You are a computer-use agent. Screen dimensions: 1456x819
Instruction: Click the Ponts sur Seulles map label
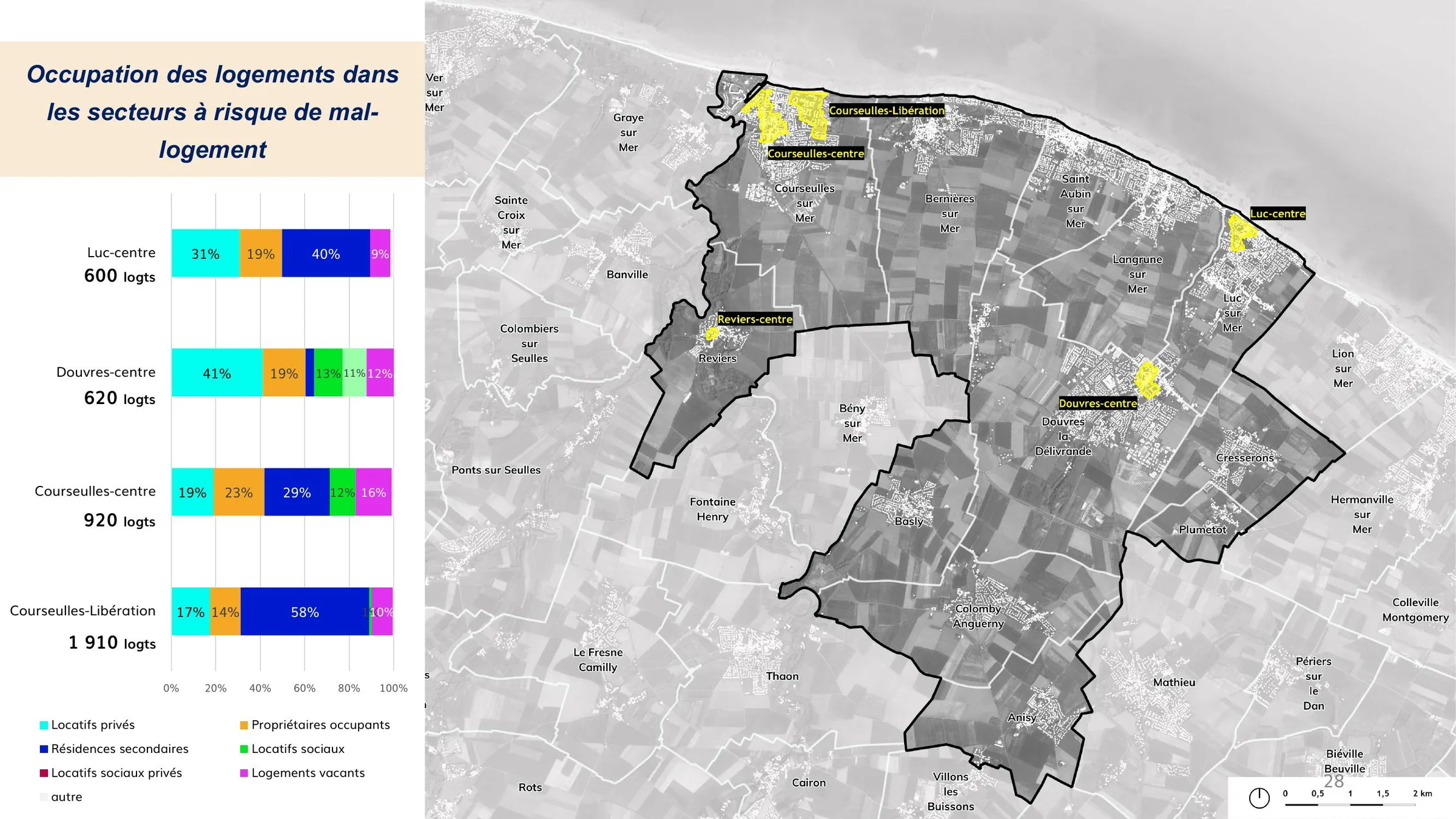point(496,470)
